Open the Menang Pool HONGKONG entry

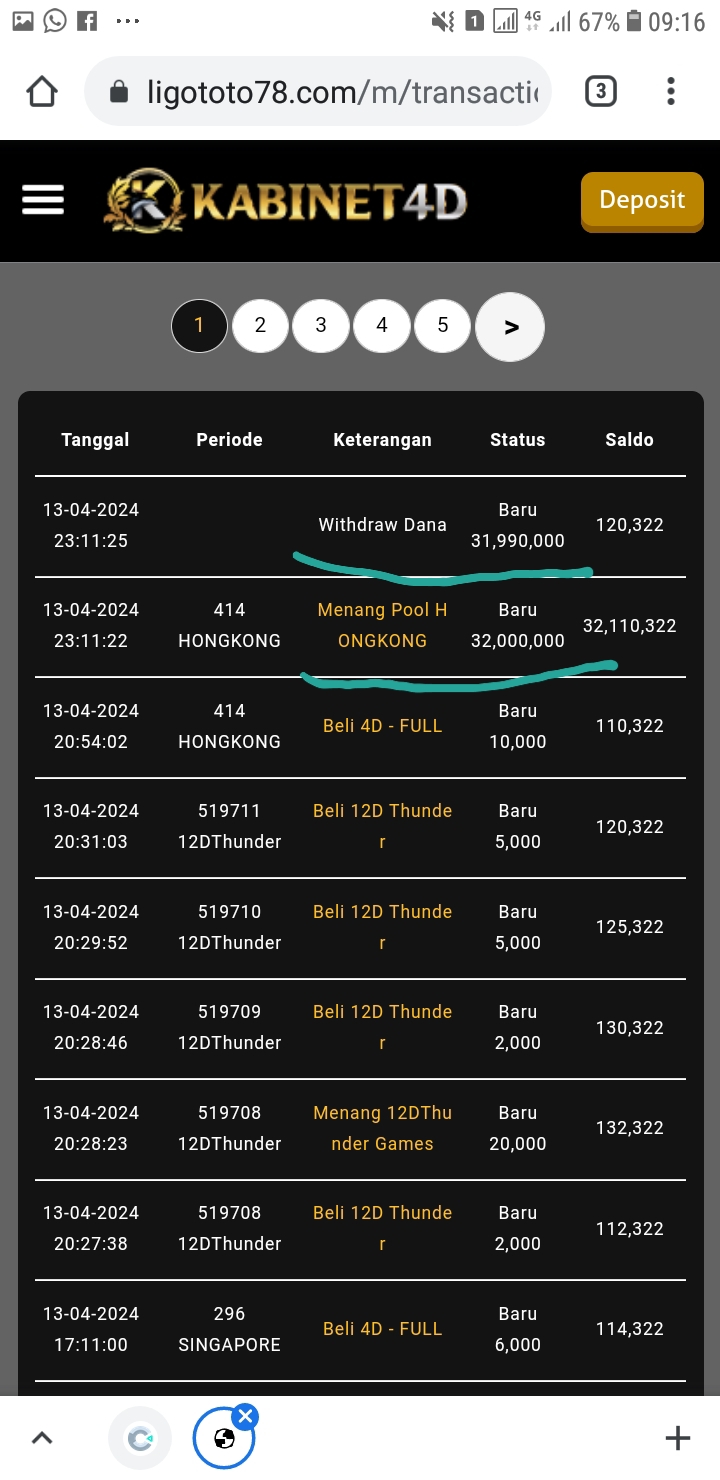click(x=382, y=625)
